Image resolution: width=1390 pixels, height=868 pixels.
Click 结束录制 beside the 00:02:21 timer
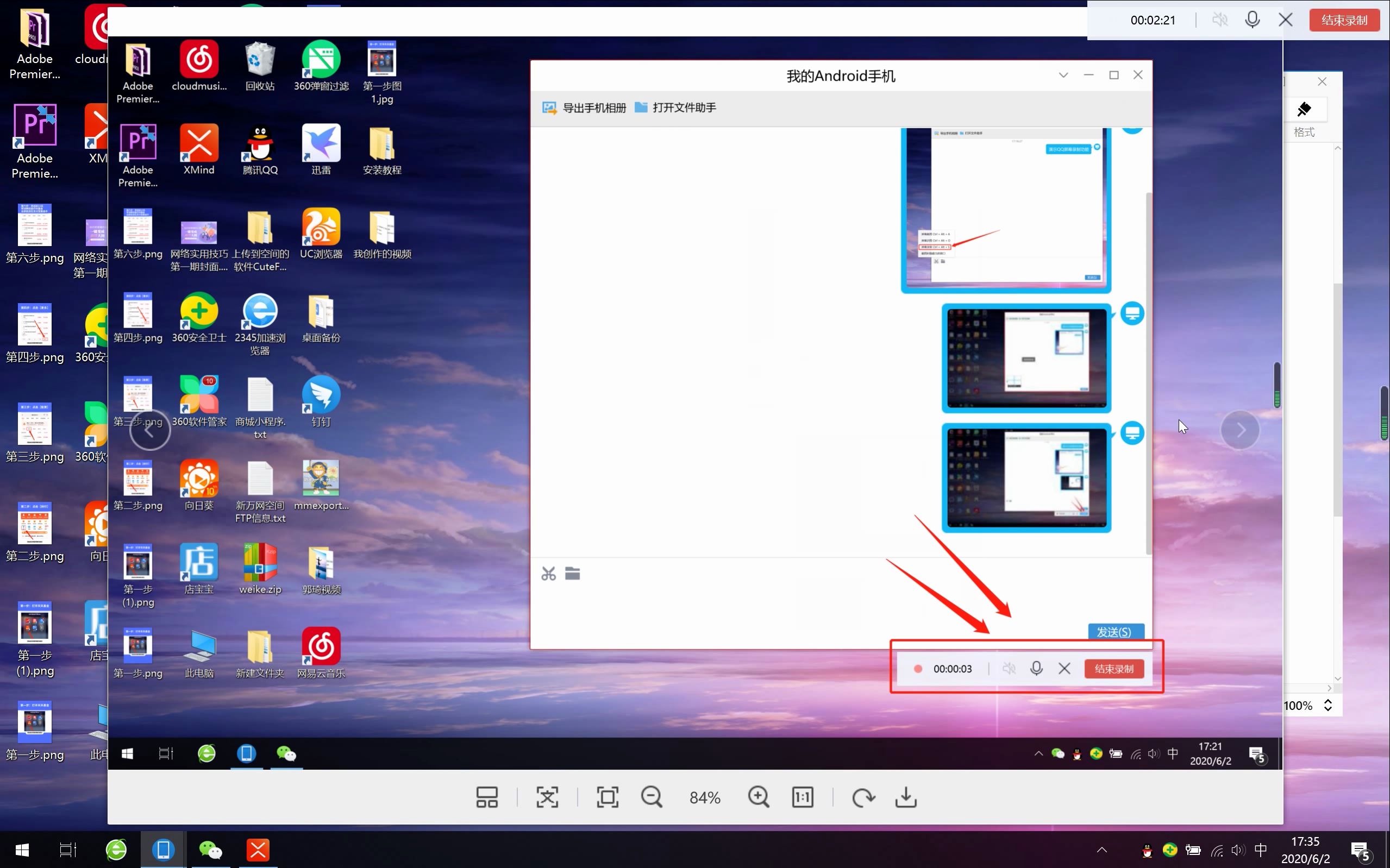click(1345, 20)
